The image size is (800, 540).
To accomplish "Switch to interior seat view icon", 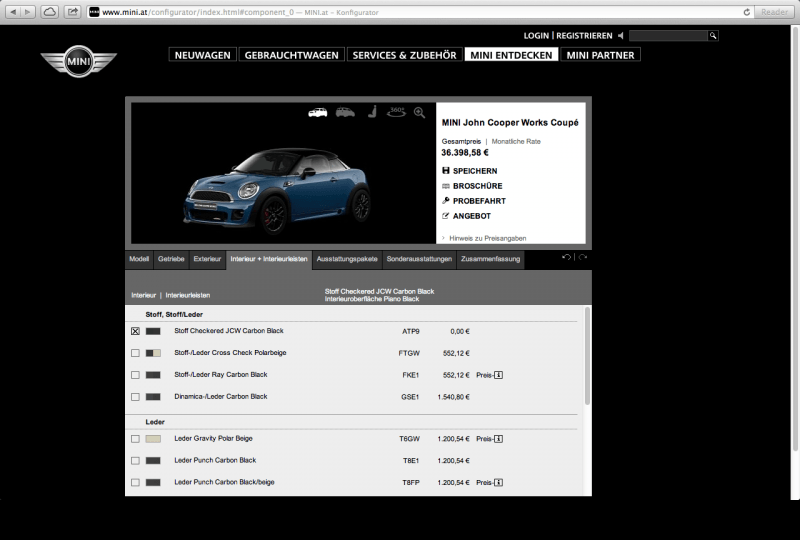I will click(x=372, y=112).
